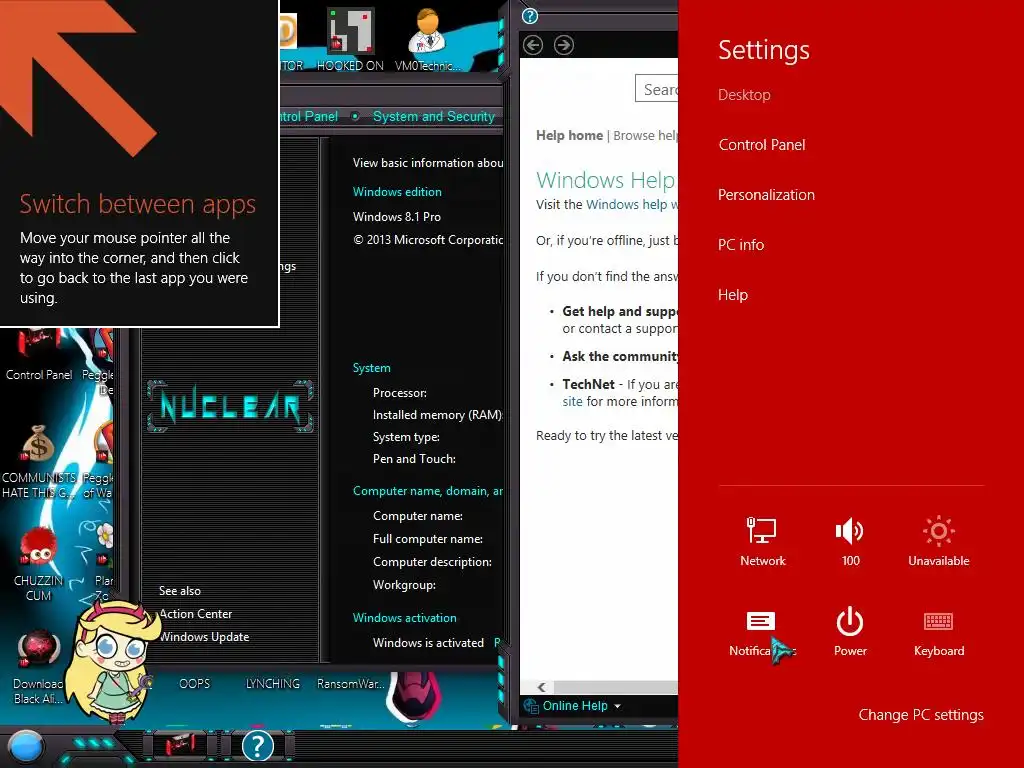Go forward in Windows Help window
Image resolution: width=1024 pixels, height=768 pixels.
pos(564,45)
